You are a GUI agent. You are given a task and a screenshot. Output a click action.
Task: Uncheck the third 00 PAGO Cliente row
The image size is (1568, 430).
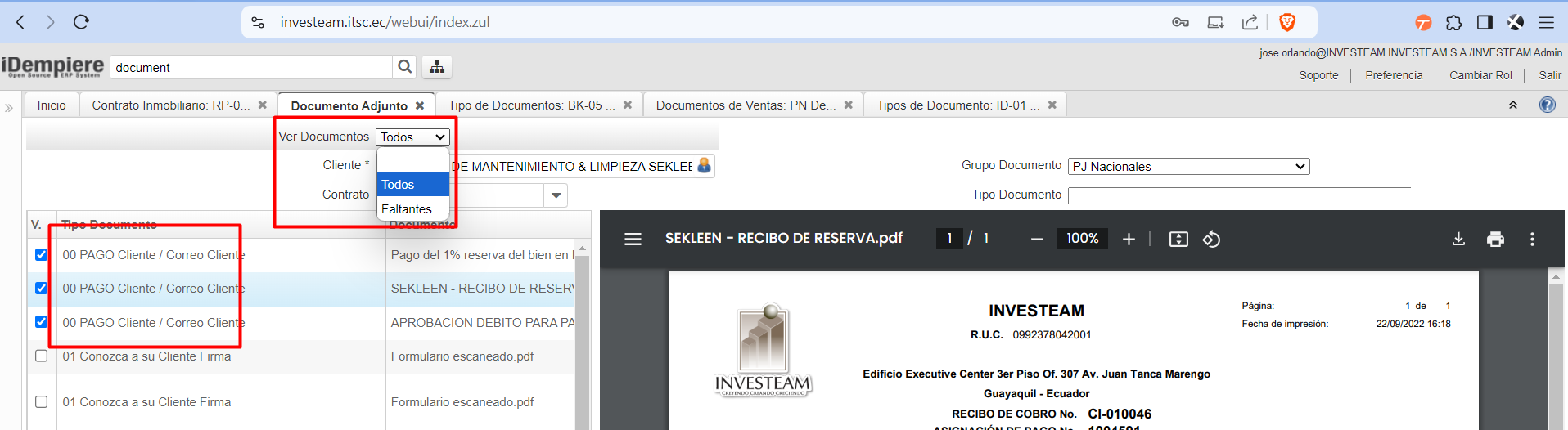point(42,322)
